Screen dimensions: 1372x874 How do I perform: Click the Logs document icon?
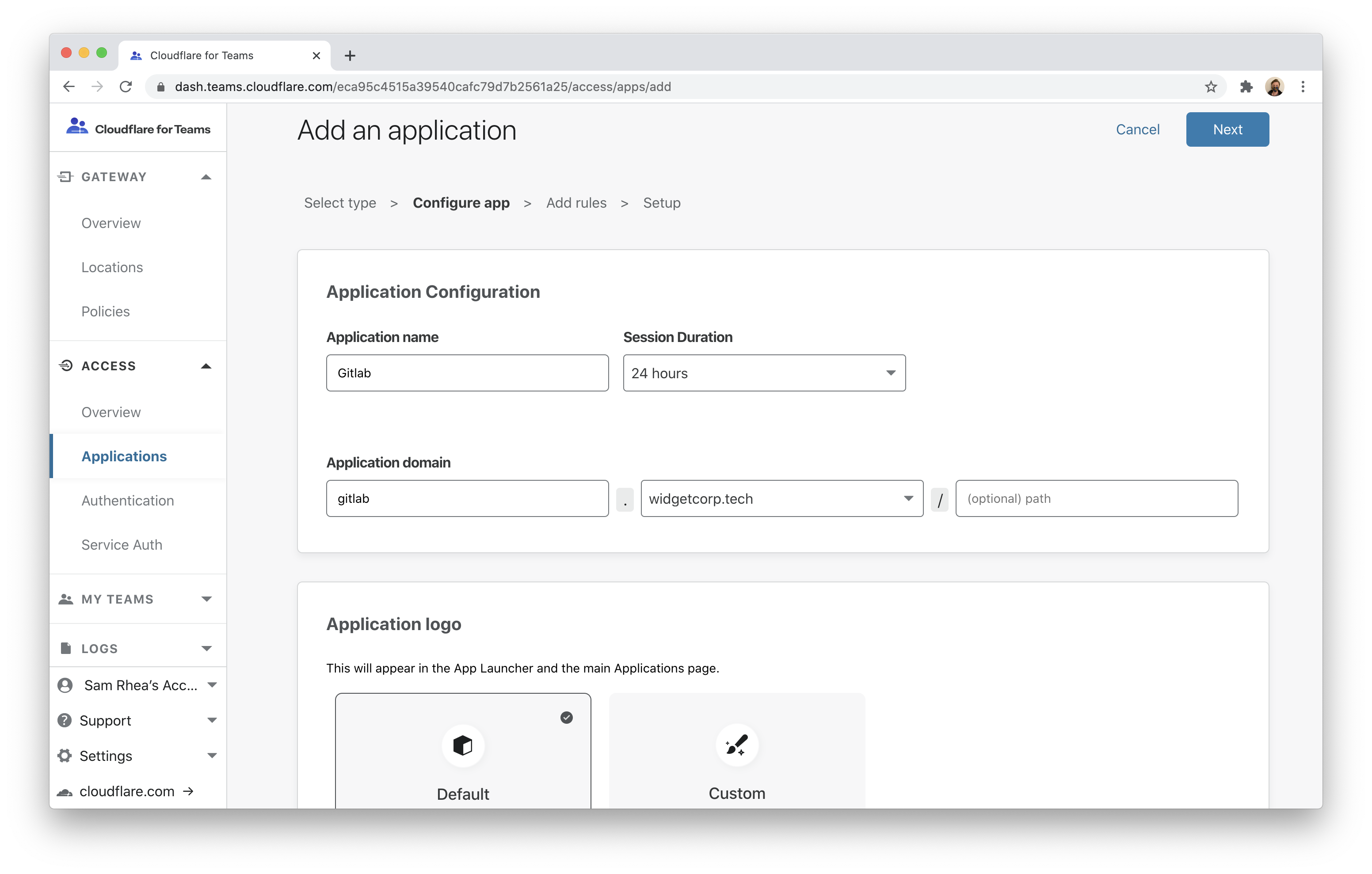65,648
